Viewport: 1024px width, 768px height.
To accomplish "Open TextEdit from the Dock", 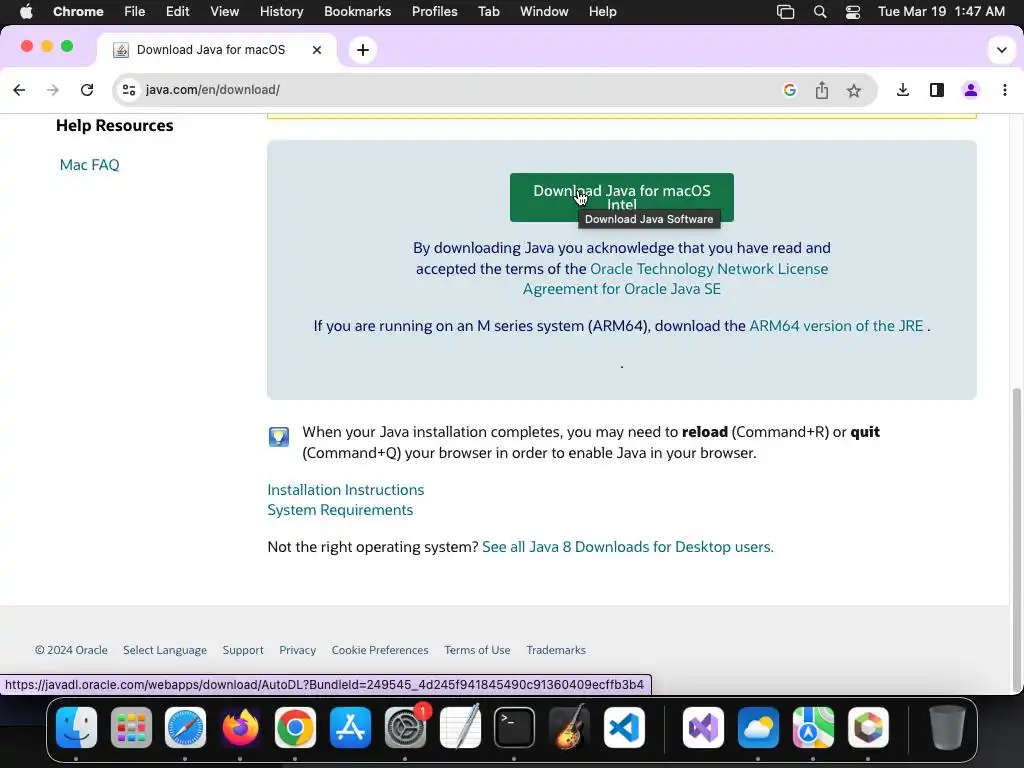I will click(x=460, y=728).
